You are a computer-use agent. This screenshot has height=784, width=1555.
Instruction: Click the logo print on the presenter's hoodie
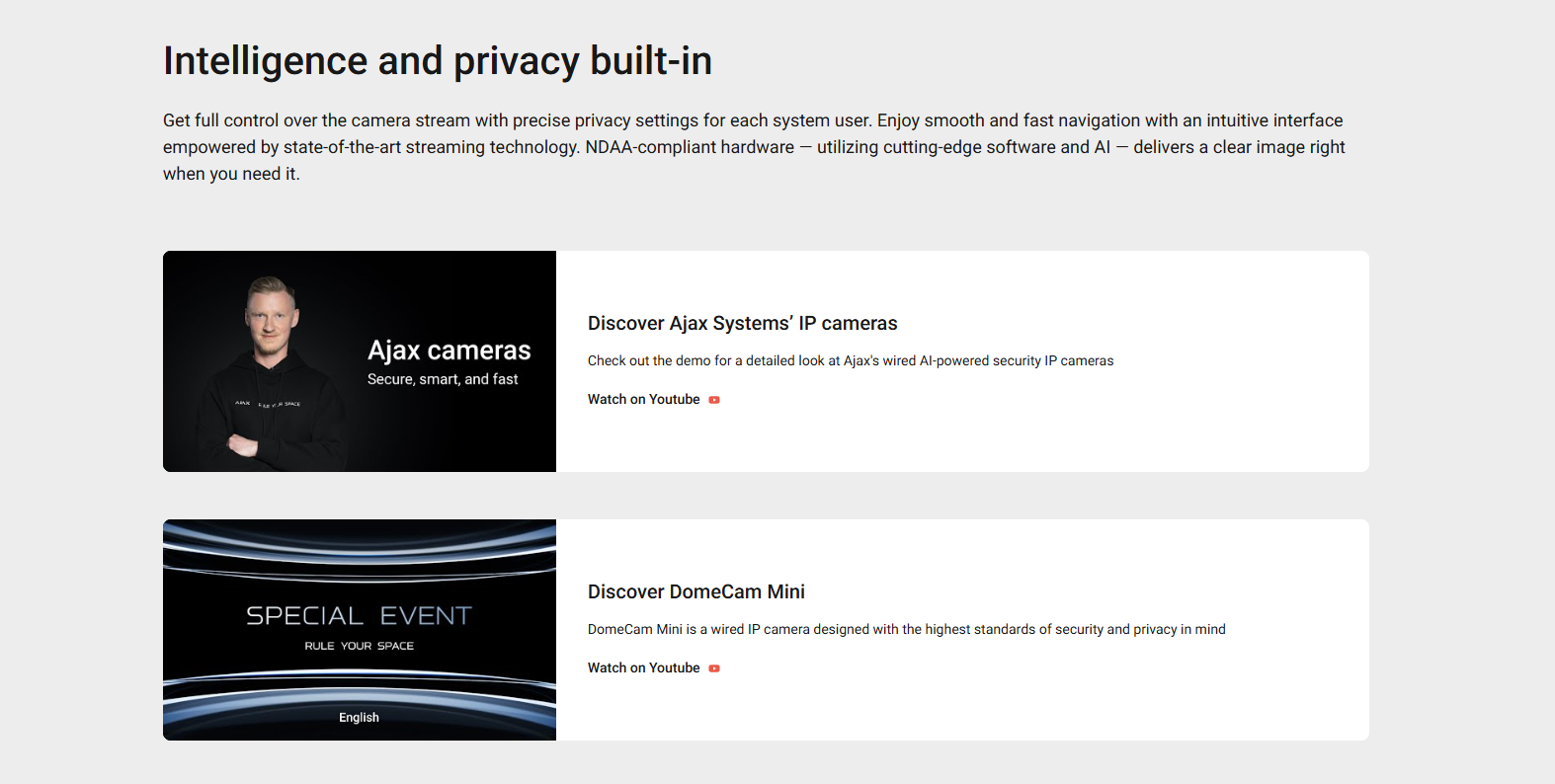268,404
